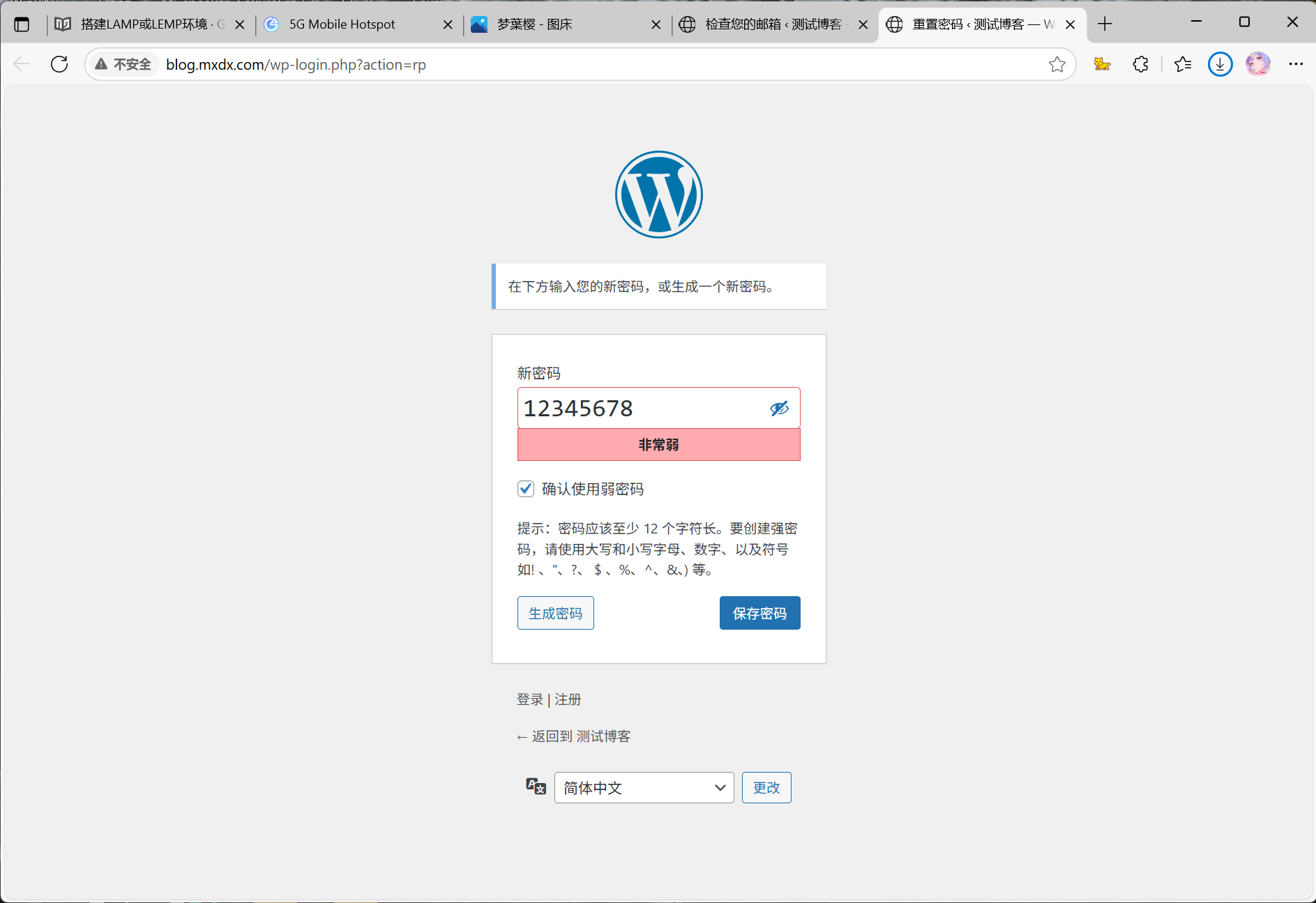Open the Downloads icon

[1220, 64]
